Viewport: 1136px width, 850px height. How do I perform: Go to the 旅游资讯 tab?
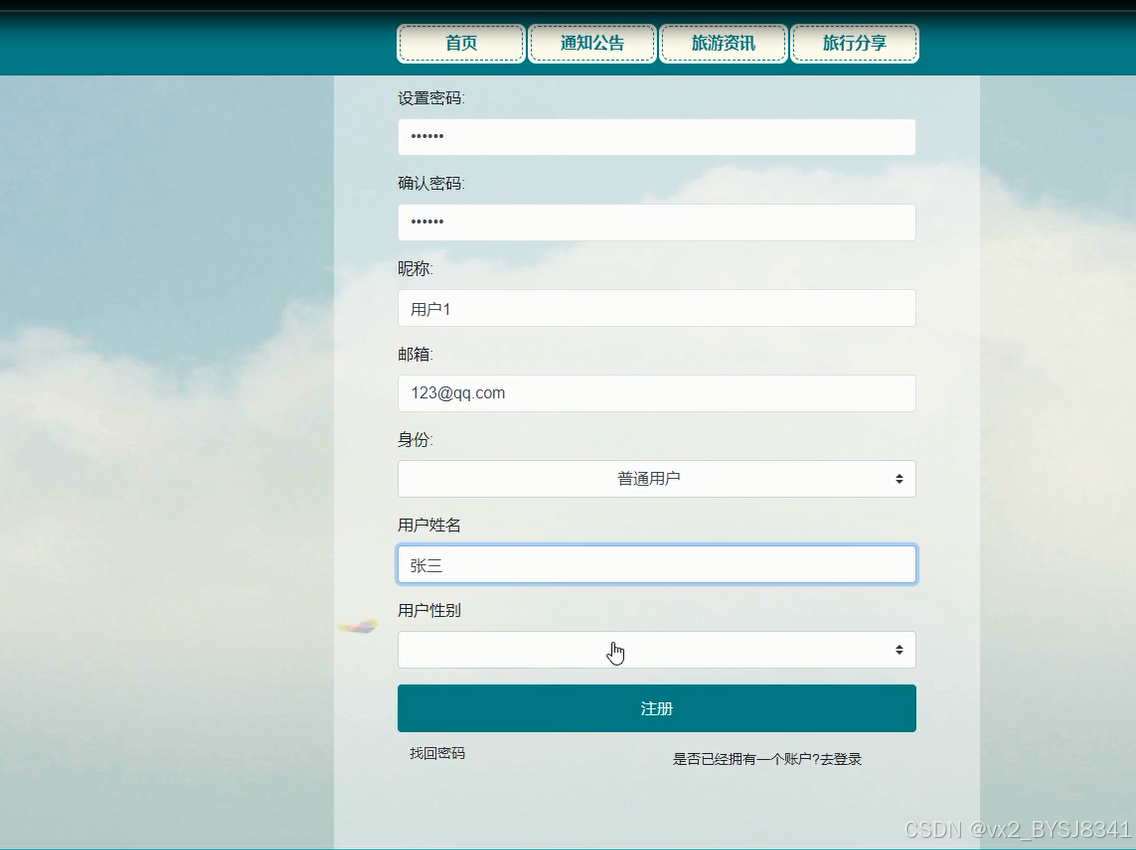point(723,43)
